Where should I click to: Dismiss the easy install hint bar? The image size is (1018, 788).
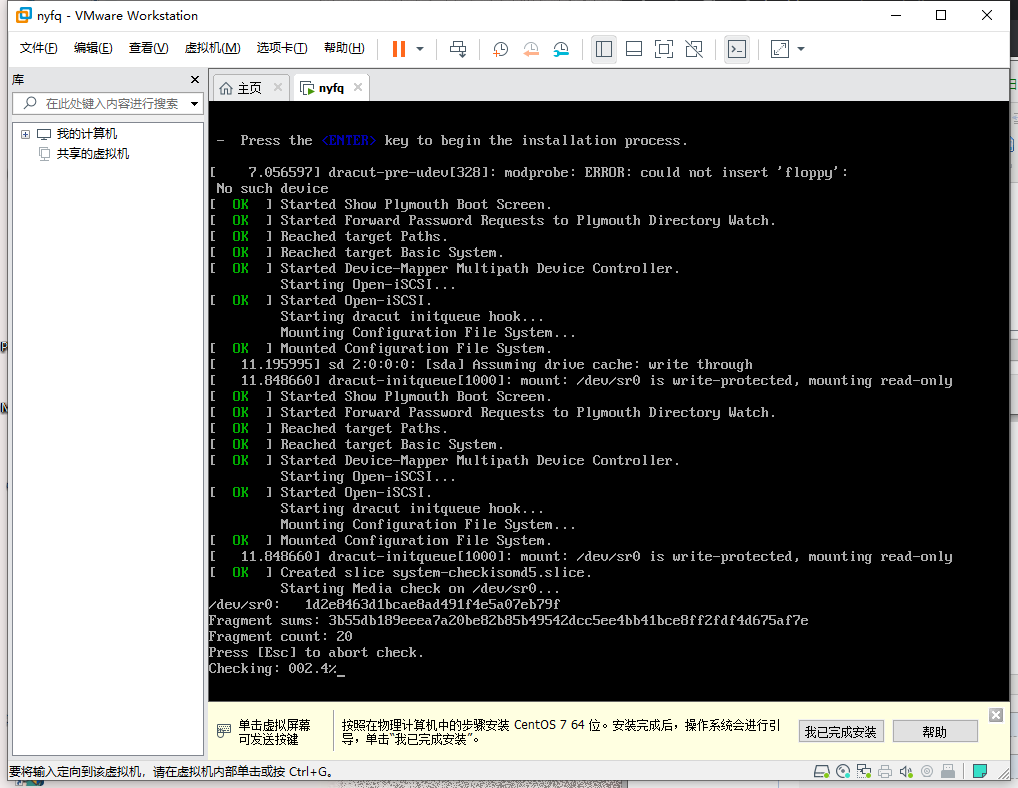click(x=996, y=715)
